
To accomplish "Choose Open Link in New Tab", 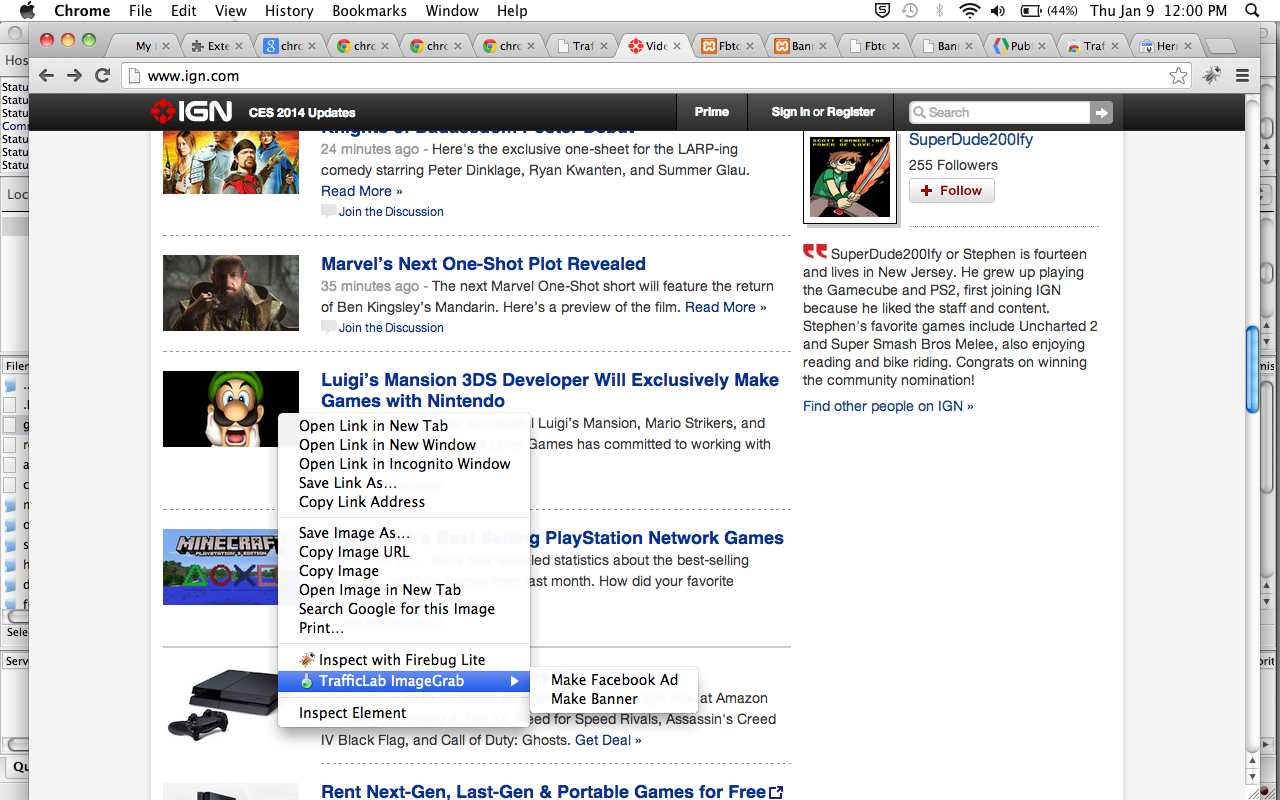I will tap(373, 426).
